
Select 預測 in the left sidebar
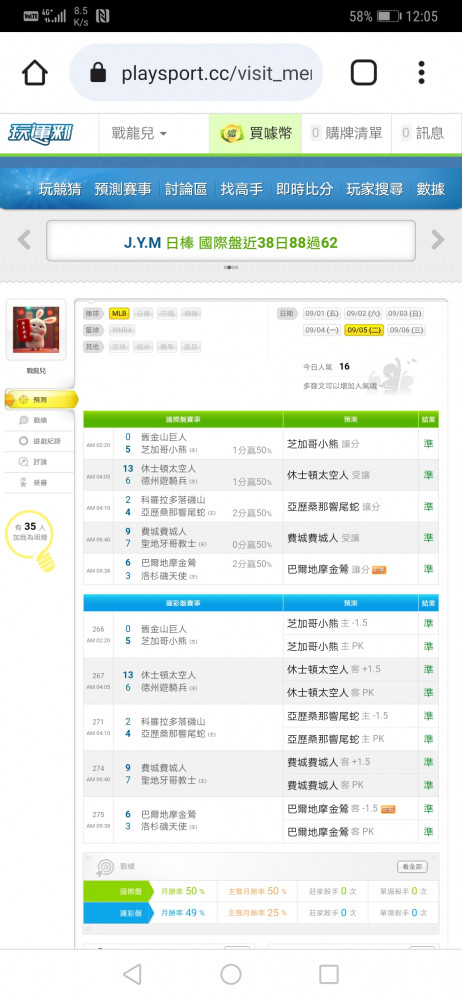click(41, 400)
